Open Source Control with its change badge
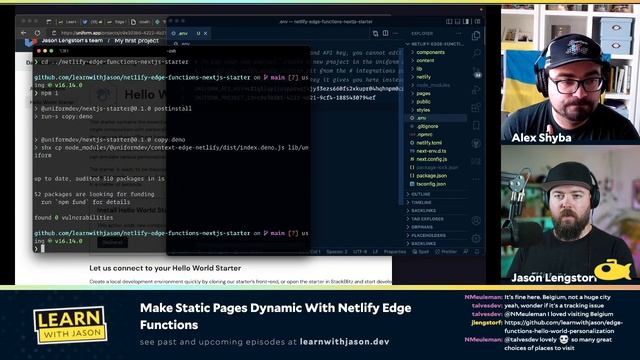This screenshot has height=360, width=640. [x=476, y=73]
